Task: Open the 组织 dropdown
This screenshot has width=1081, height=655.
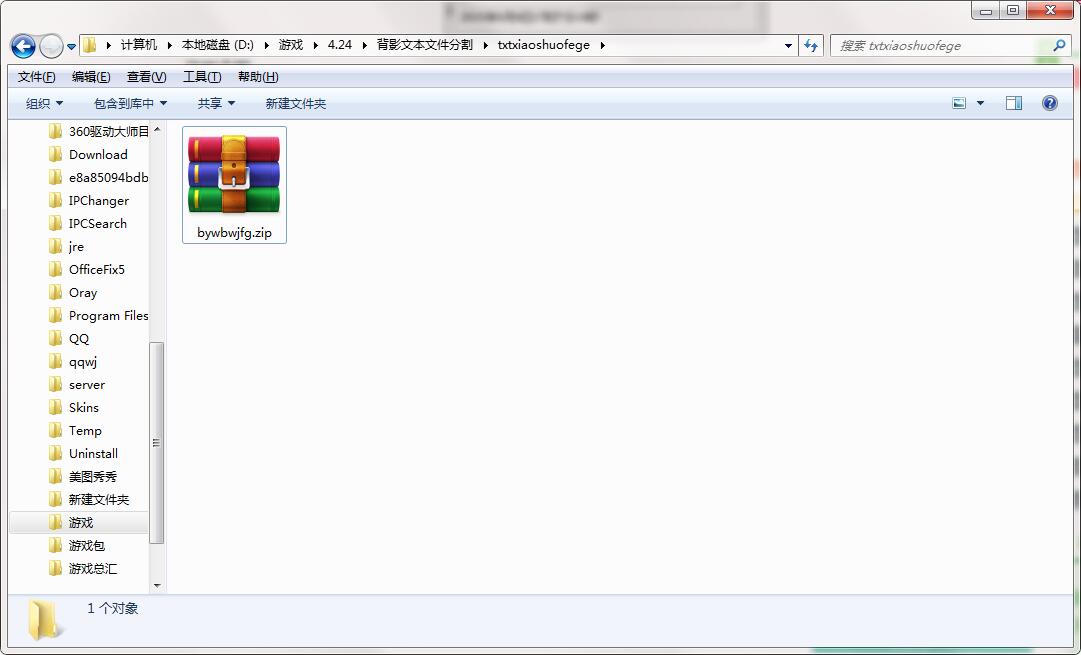Action: point(44,103)
